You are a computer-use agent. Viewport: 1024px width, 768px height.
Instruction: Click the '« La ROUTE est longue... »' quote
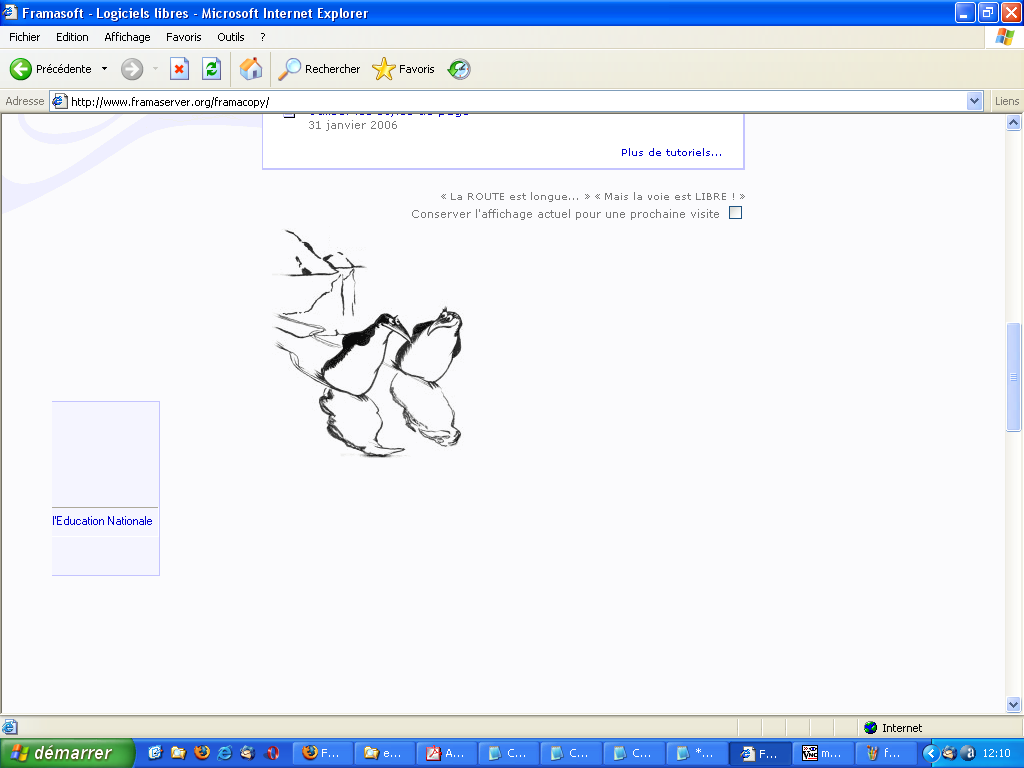click(x=515, y=196)
